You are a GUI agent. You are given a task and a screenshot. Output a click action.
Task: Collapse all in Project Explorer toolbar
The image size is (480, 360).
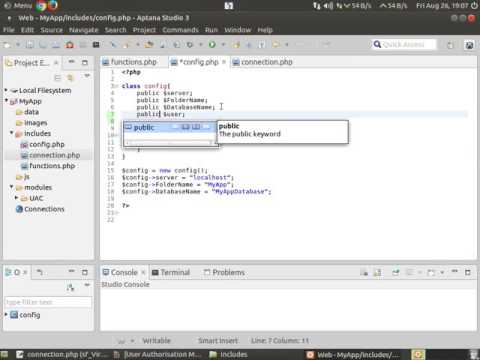coord(57,78)
